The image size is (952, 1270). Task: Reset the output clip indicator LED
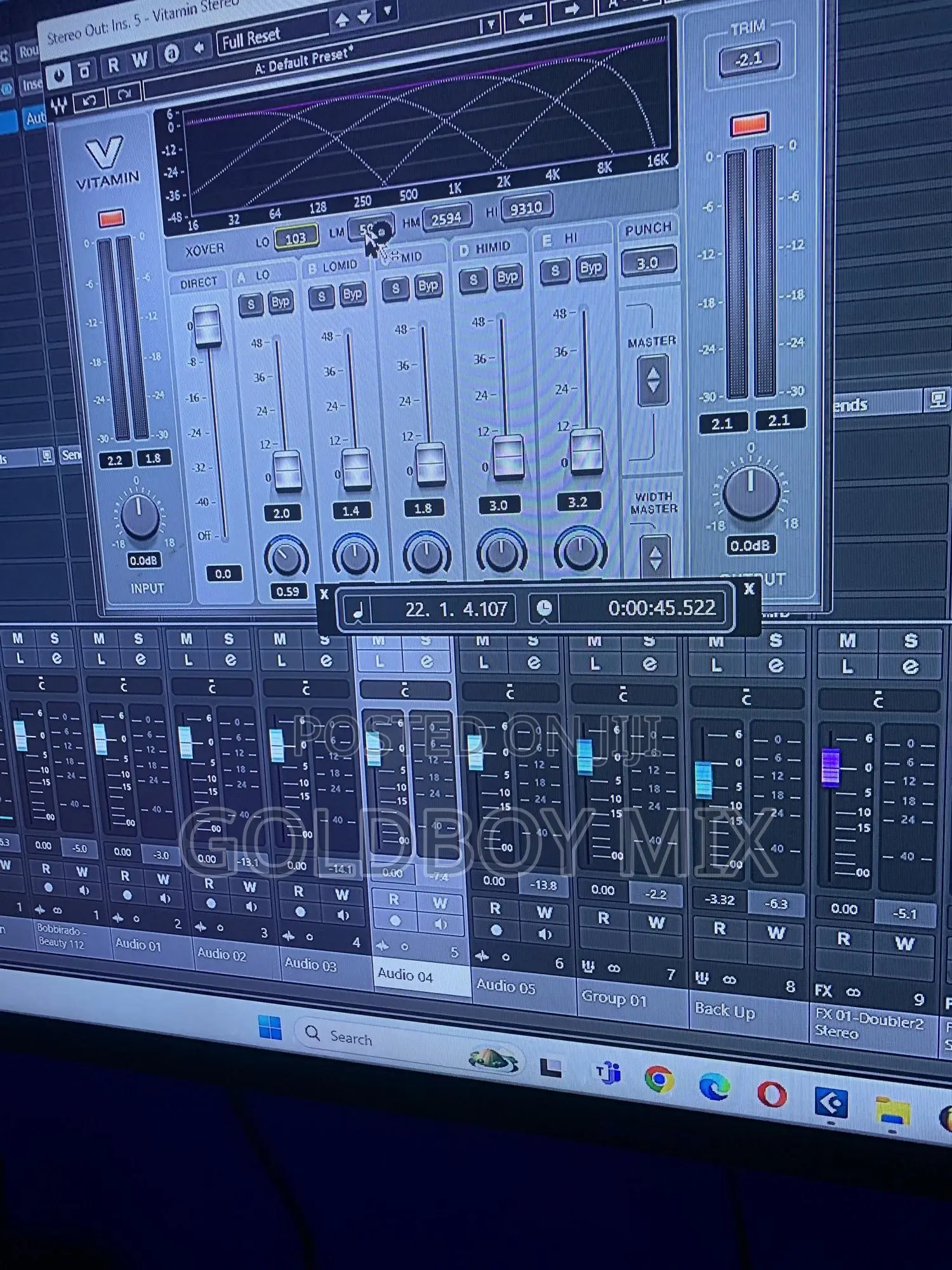tap(750, 124)
